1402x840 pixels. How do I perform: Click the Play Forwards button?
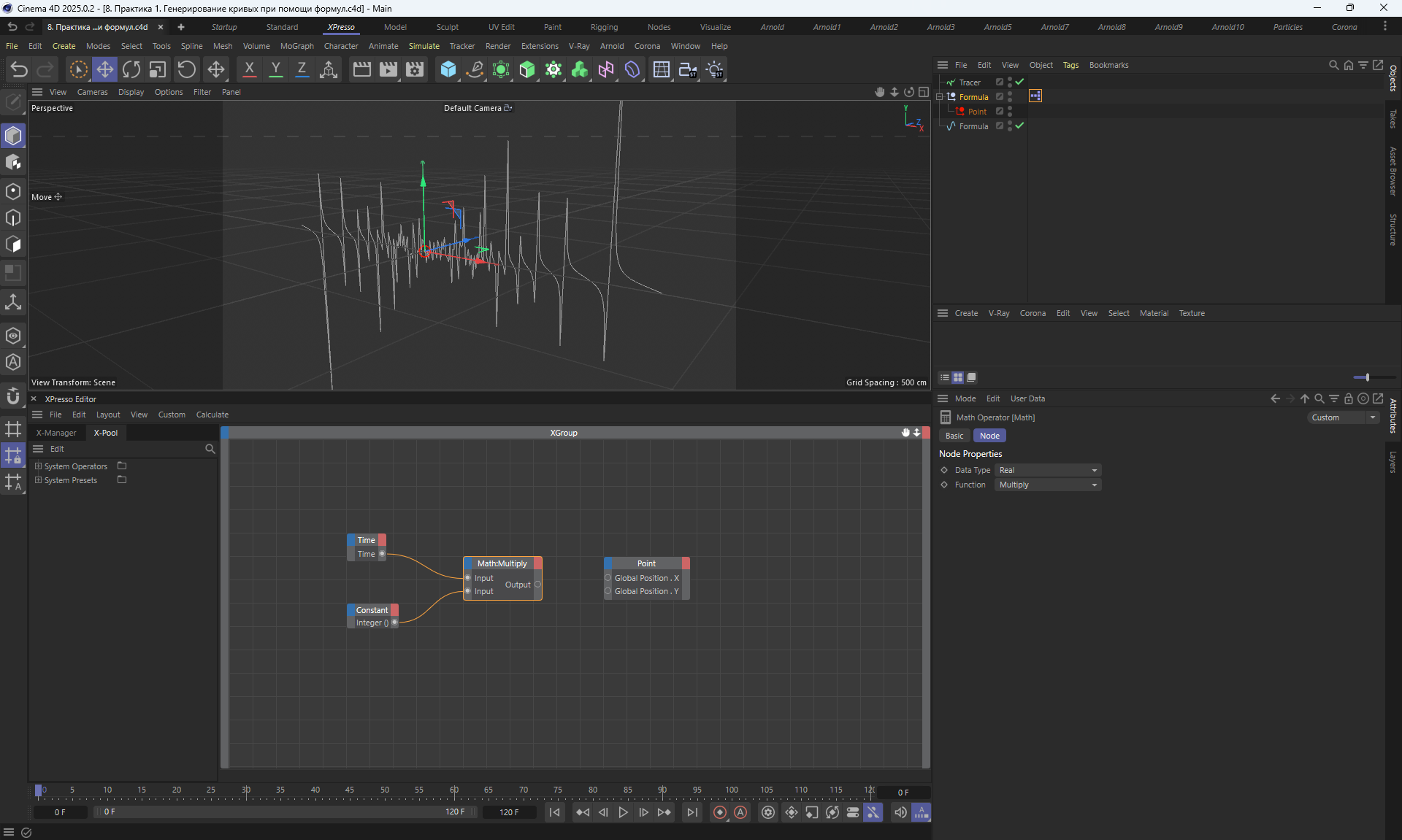[623, 812]
